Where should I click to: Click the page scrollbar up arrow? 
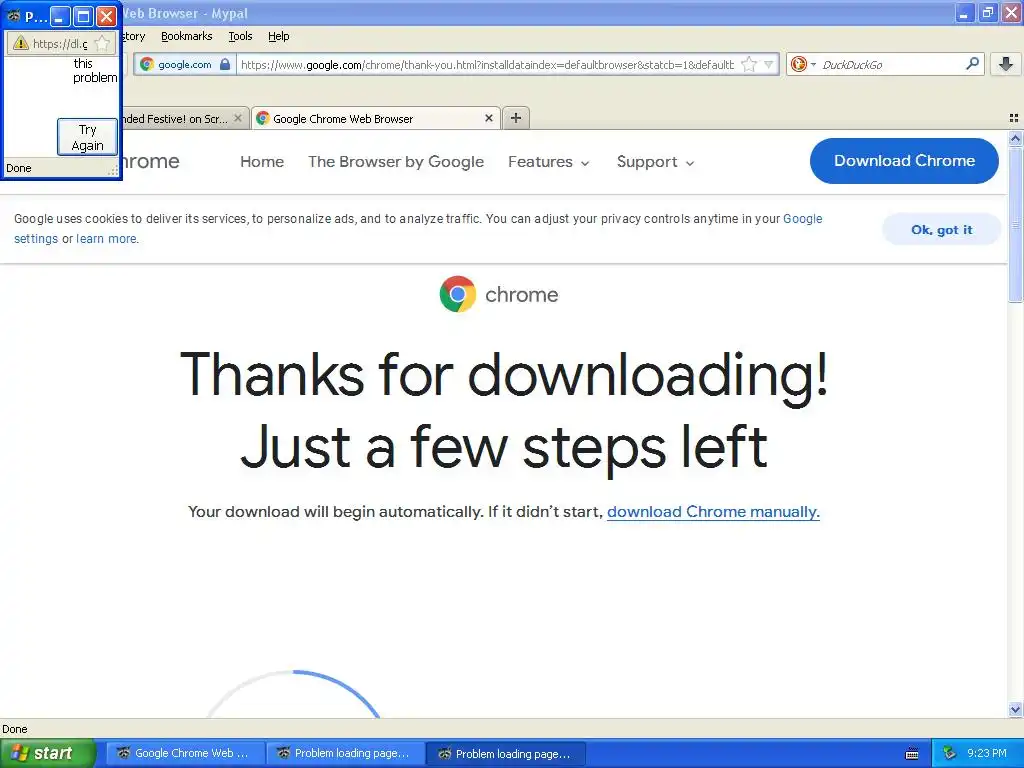coord(1015,138)
